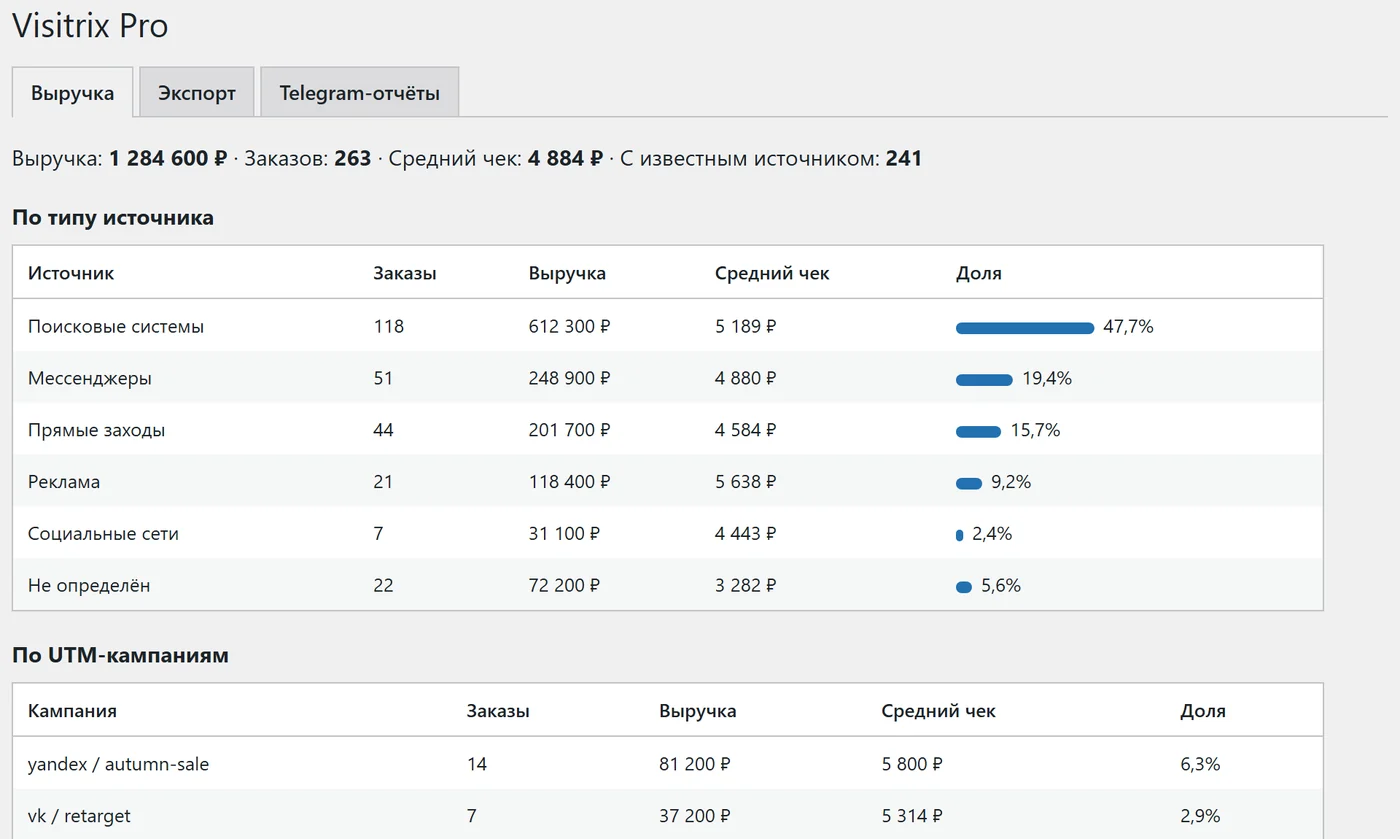Click the По UTM-кампаниям heading

tap(120, 656)
